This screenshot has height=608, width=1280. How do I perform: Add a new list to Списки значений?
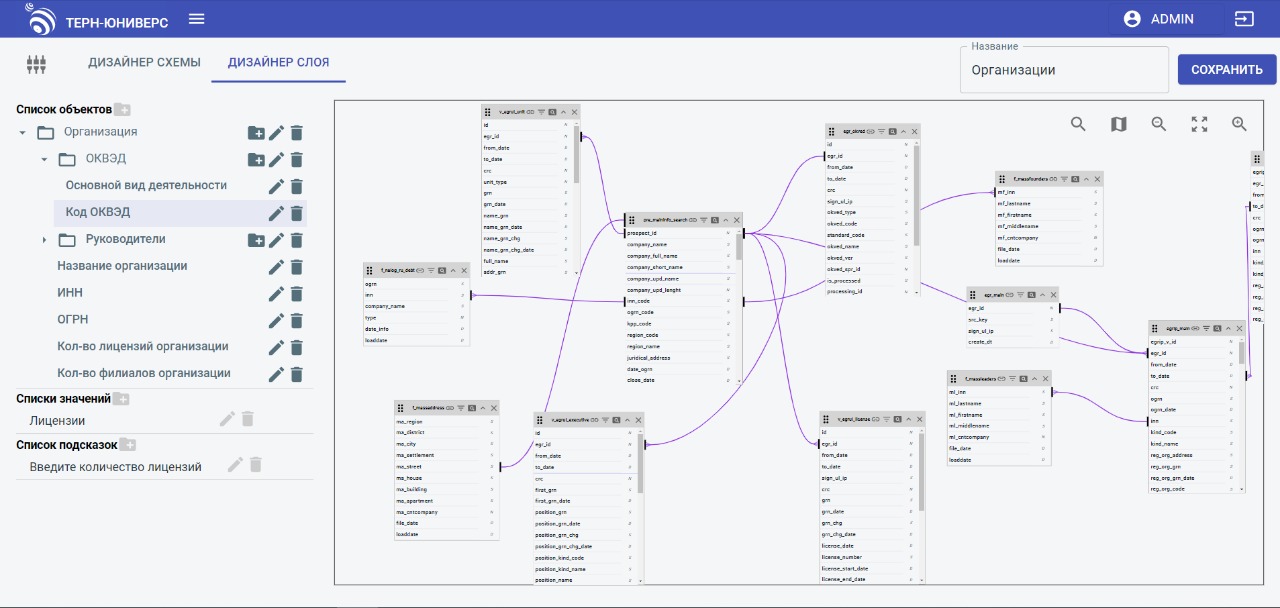121,399
